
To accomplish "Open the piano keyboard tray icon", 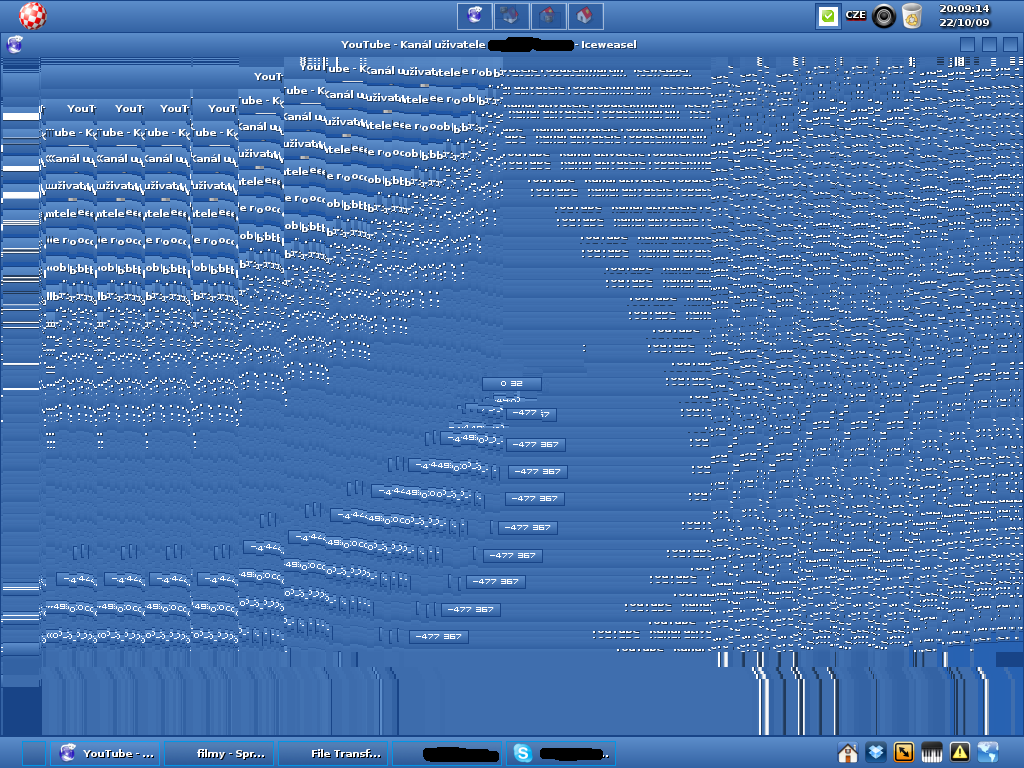I will tap(932, 752).
